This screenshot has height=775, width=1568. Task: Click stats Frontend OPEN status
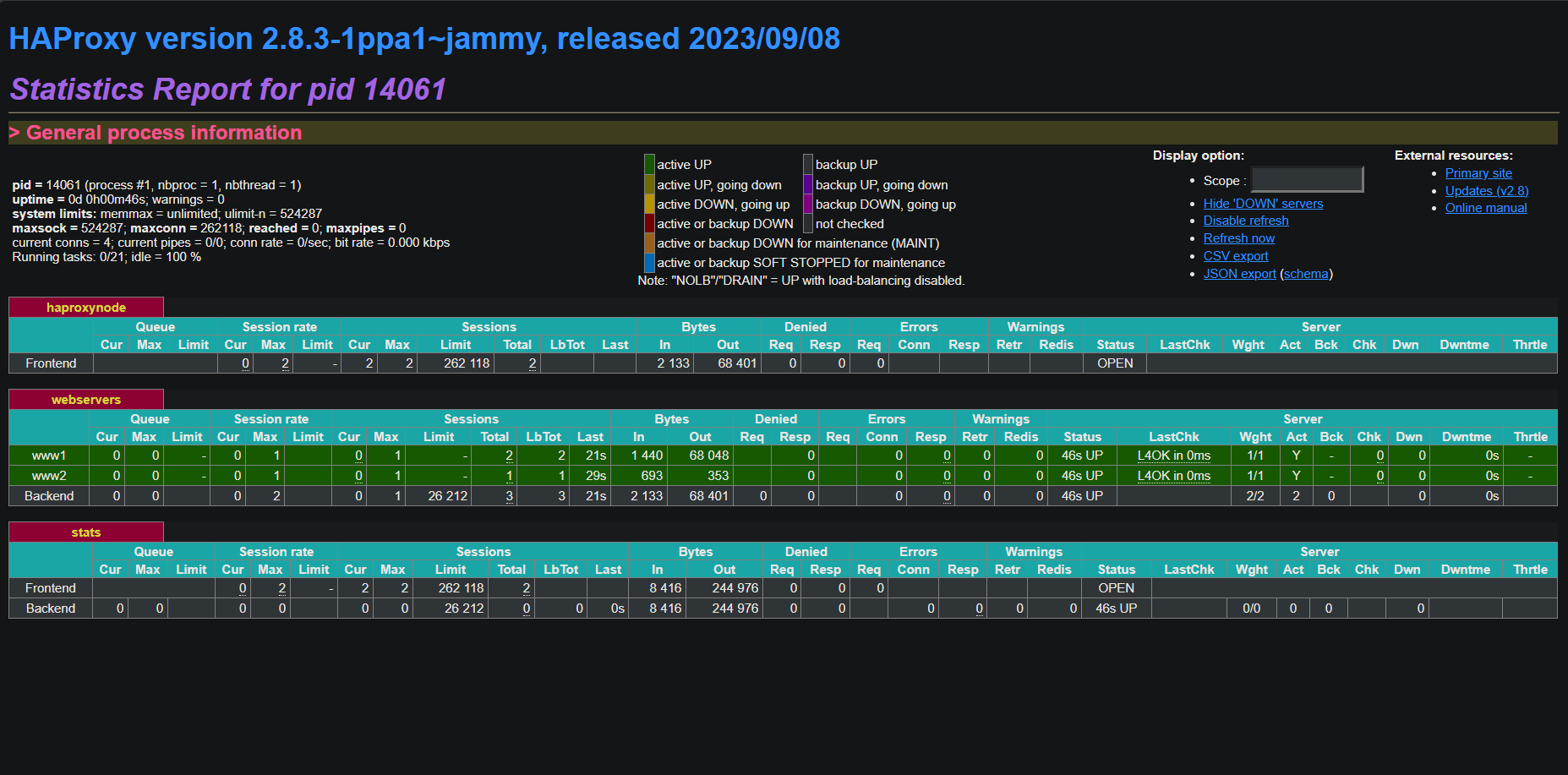pyautogui.click(x=1116, y=588)
